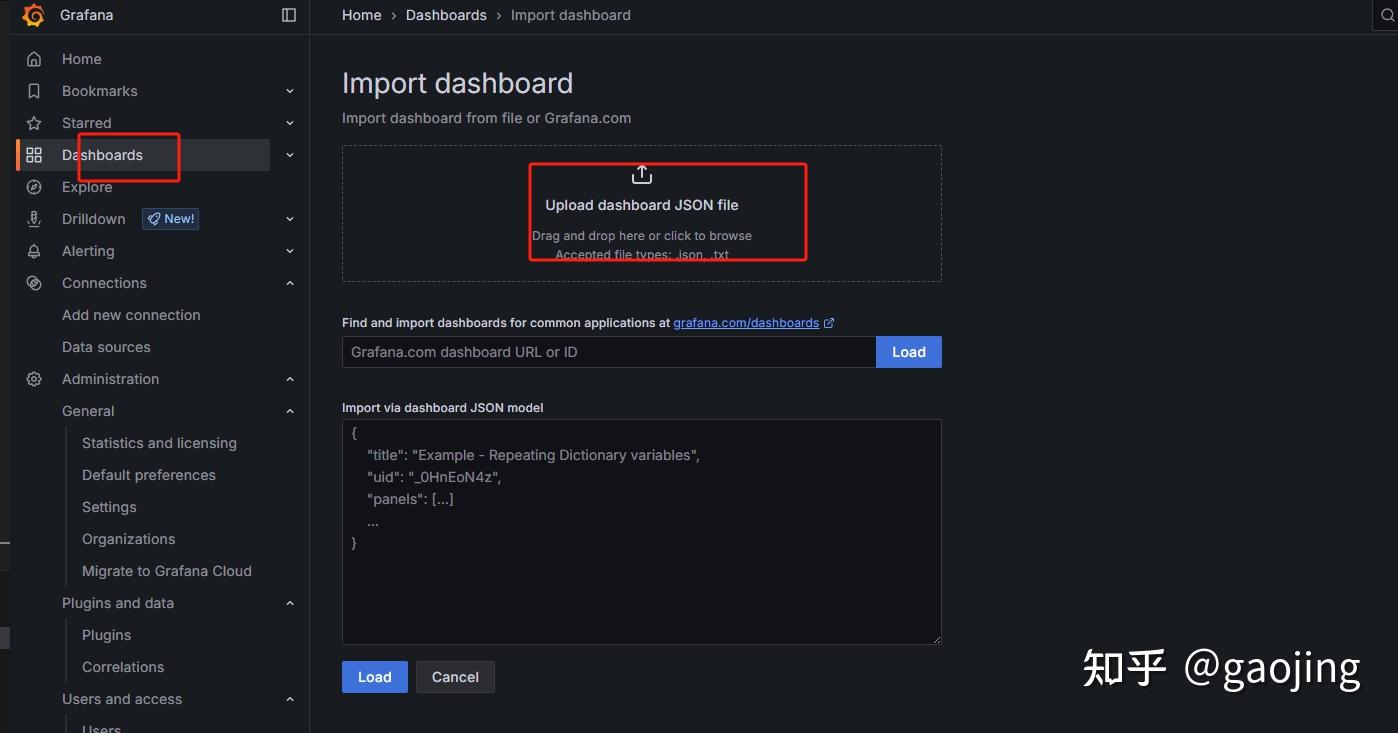
Task: Open the grafana.com/dashboards link
Action: tap(746, 322)
